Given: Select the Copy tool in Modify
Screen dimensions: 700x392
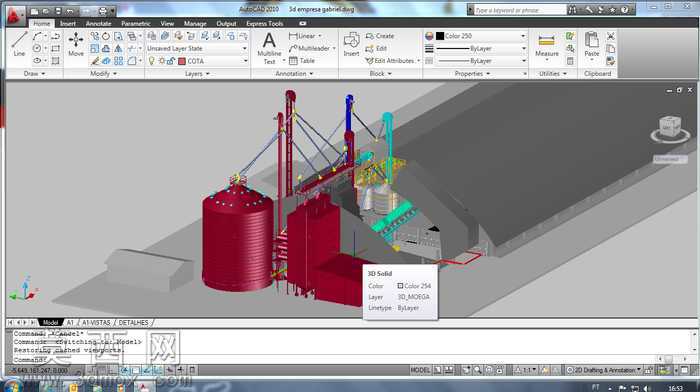Looking at the screenshot, I should 94,36.
